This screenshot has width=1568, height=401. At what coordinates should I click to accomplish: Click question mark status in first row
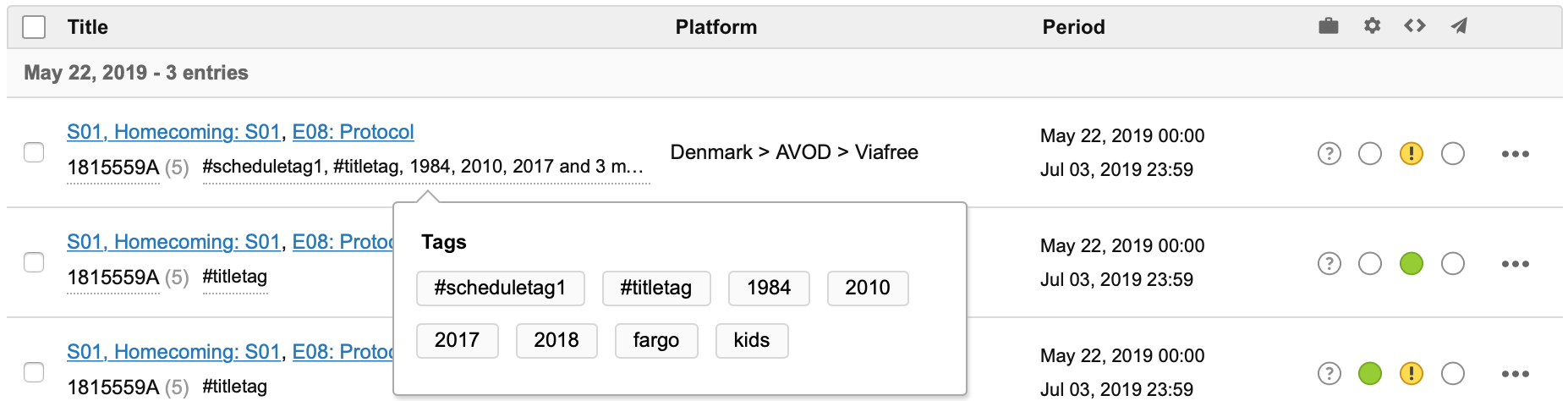pos(1330,154)
